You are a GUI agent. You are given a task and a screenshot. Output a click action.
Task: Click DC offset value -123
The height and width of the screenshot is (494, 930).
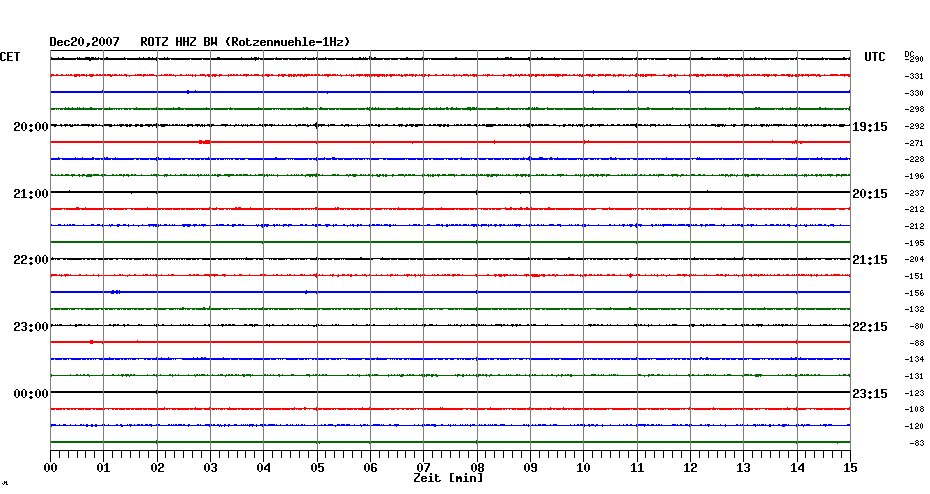pyautogui.click(x=914, y=393)
